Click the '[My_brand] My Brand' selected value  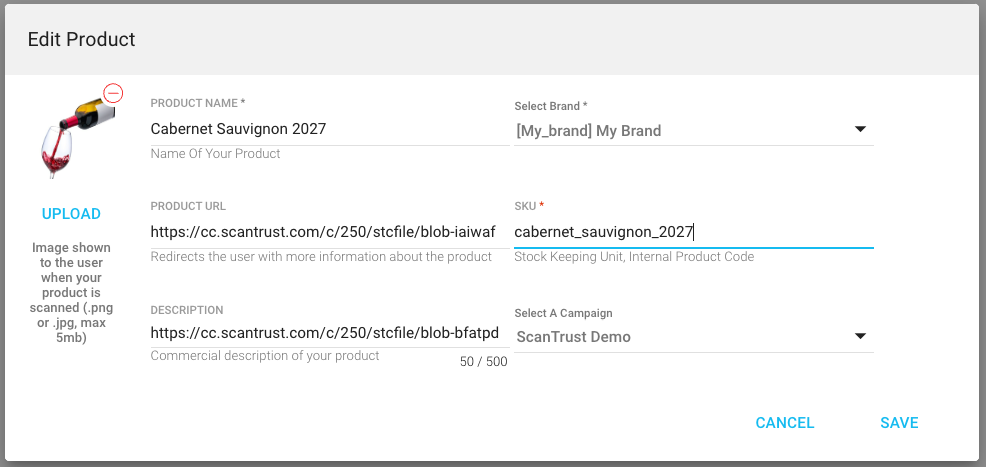(x=589, y=130)
